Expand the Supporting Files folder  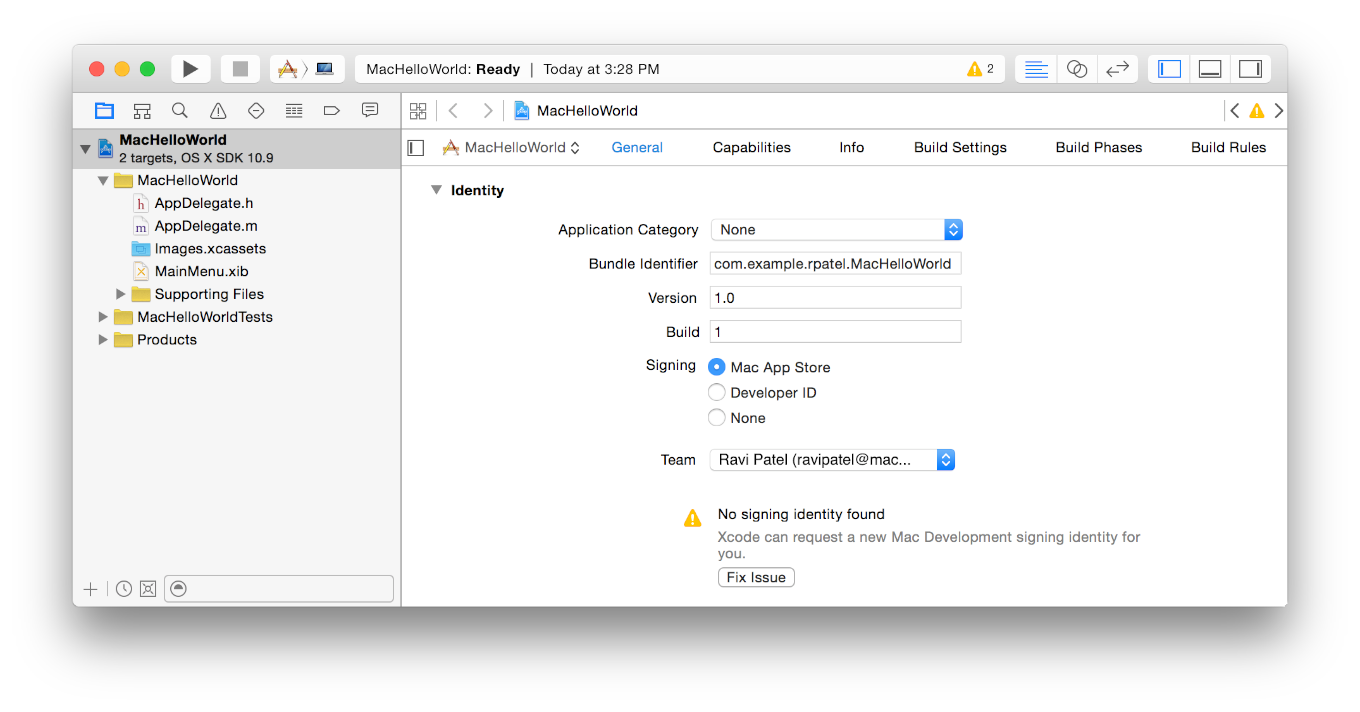coord(121,294)
